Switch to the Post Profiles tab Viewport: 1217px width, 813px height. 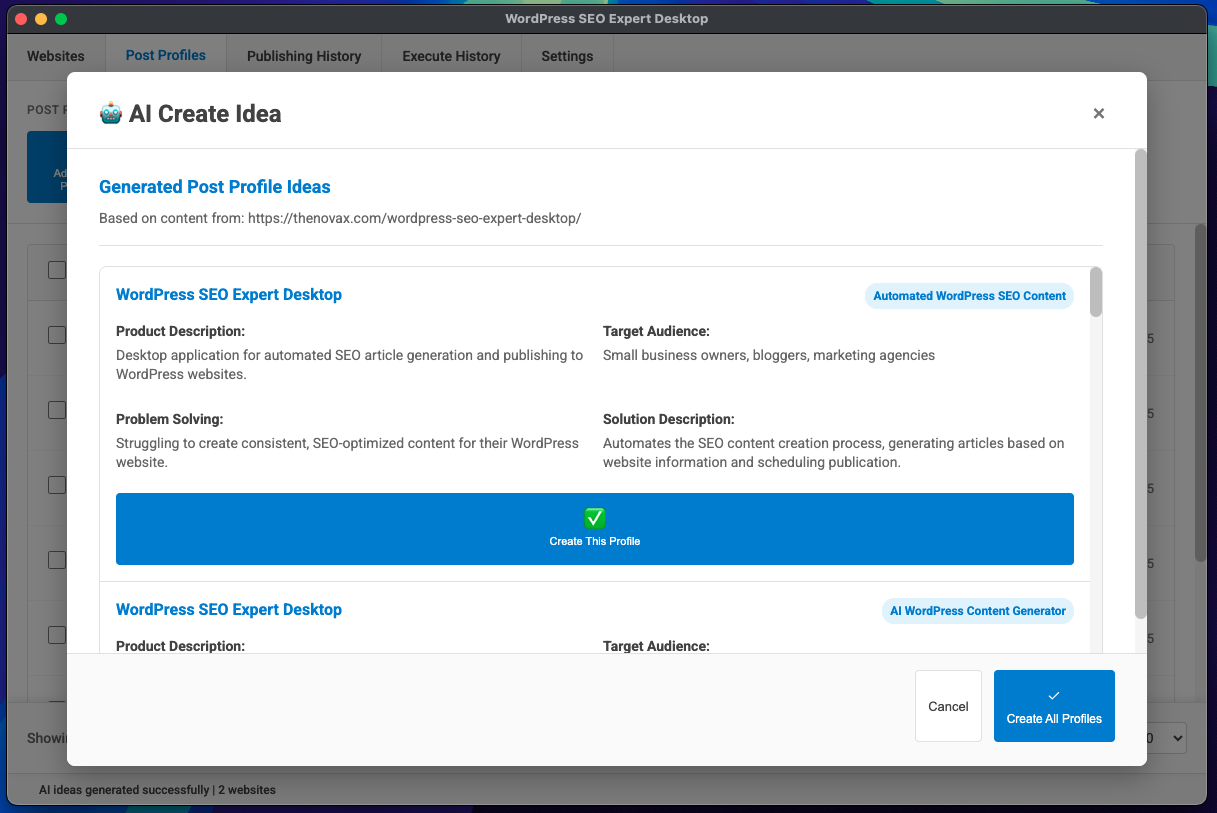pos(166,56)
